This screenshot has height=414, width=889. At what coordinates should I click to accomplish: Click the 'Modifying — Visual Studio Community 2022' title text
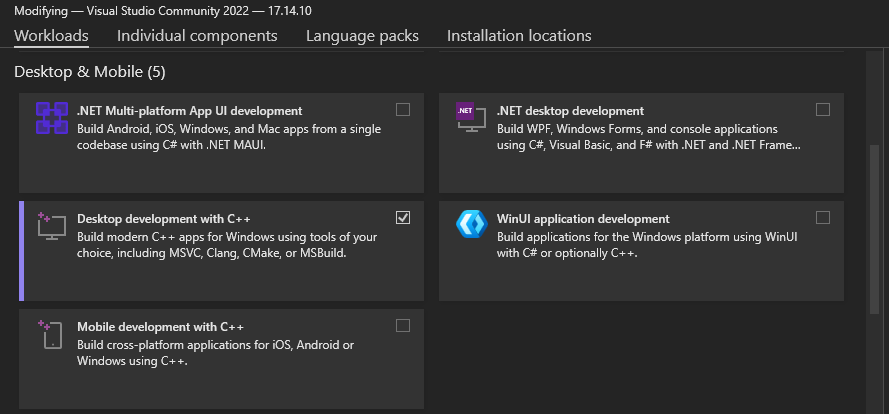pos(163,11)
